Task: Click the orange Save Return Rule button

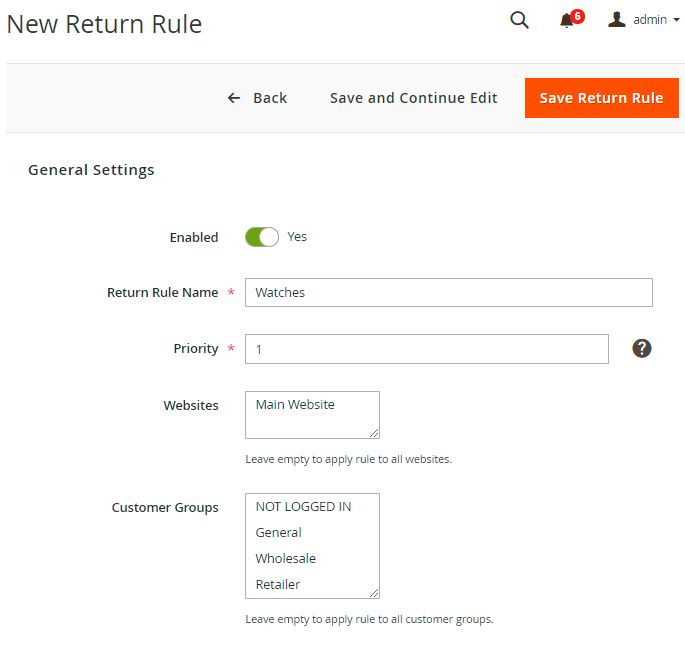Action: click(601, 98)
